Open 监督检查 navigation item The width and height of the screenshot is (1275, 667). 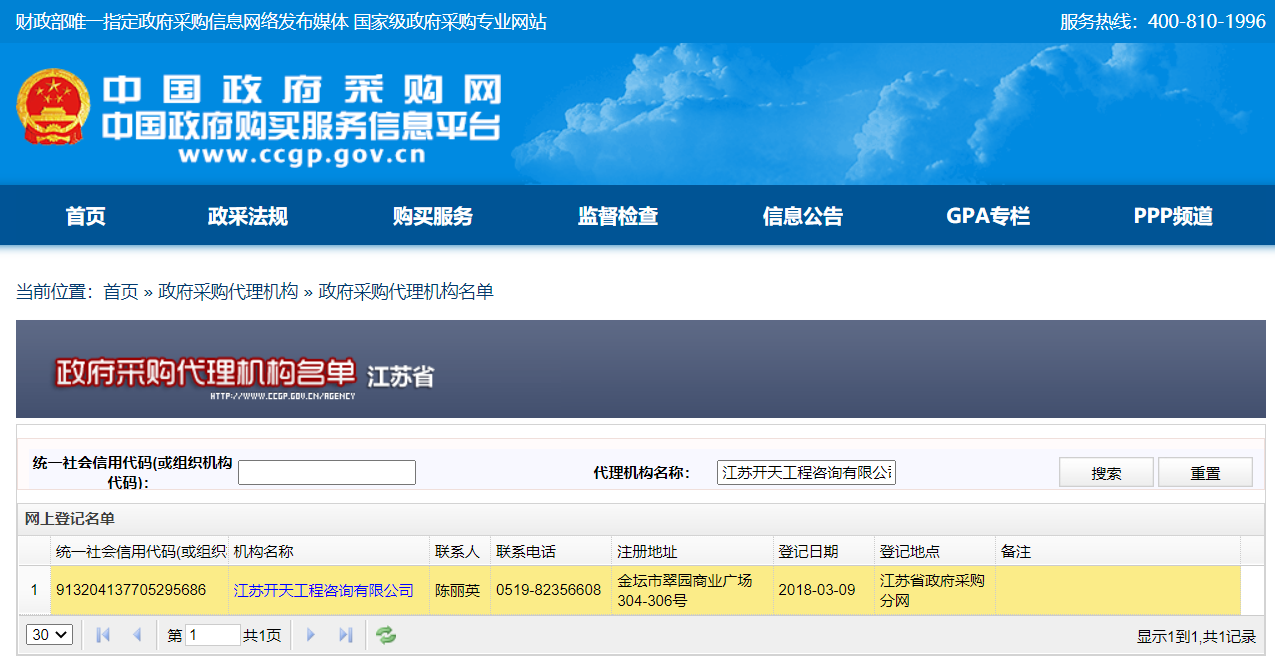(x=618, y=216)
